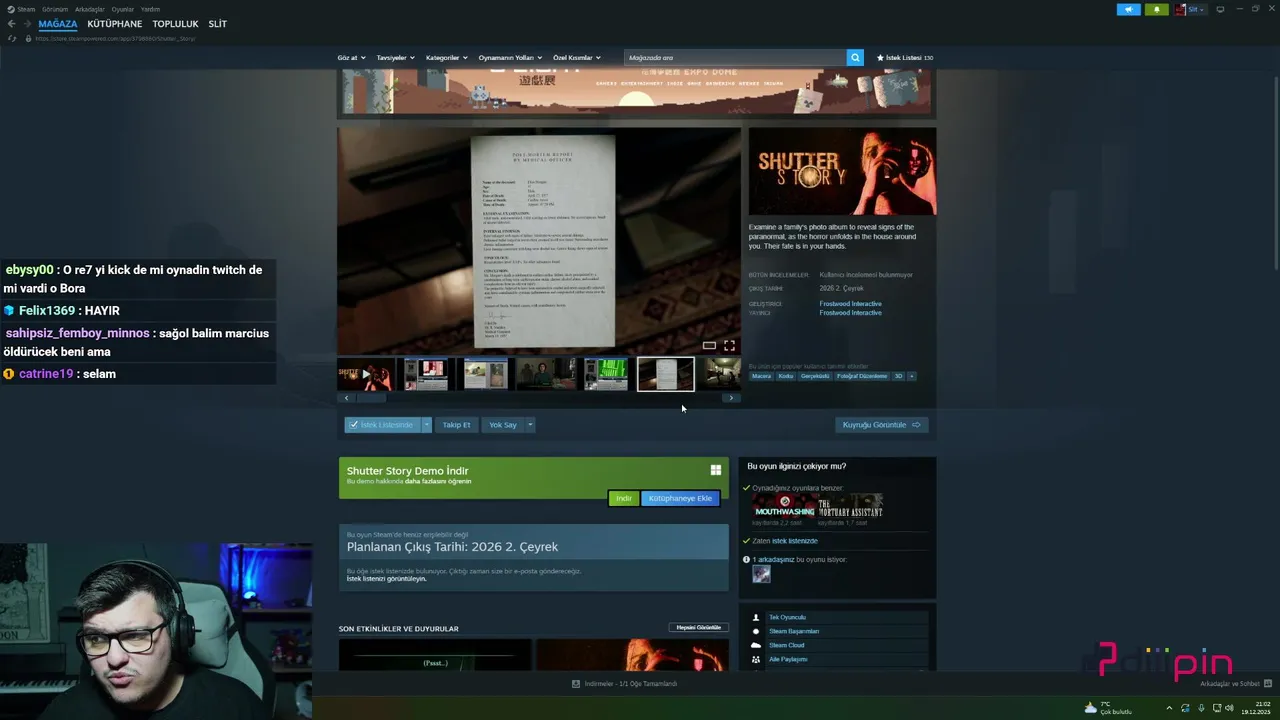
Task: Switch to the KÜTÜPHANE tab
Action: point(115,24)
